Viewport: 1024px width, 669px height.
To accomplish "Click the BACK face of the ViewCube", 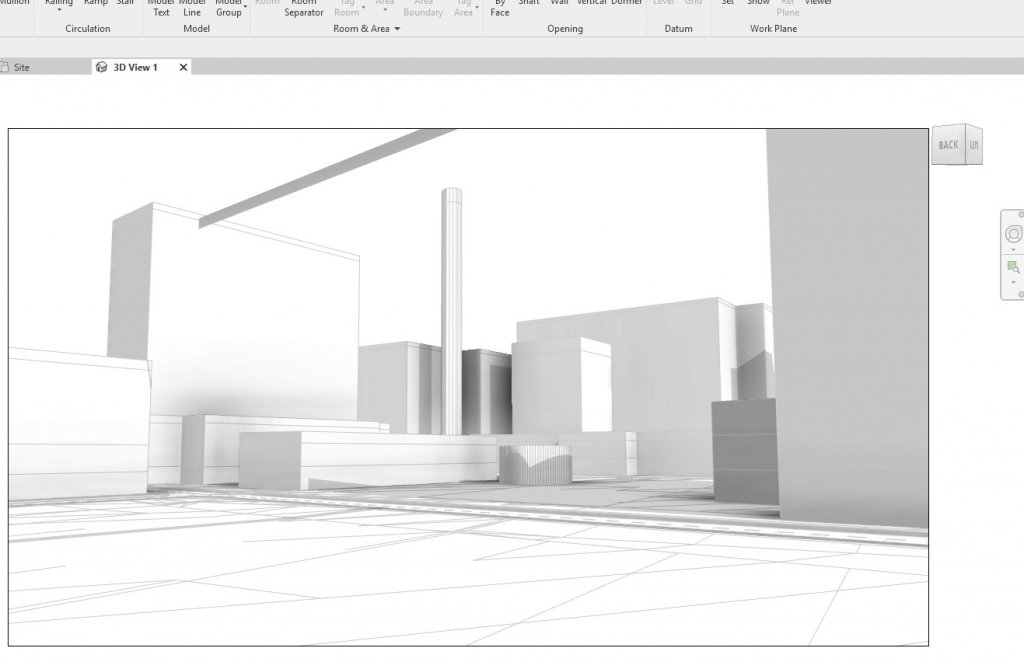I will (x=946, y=145).
